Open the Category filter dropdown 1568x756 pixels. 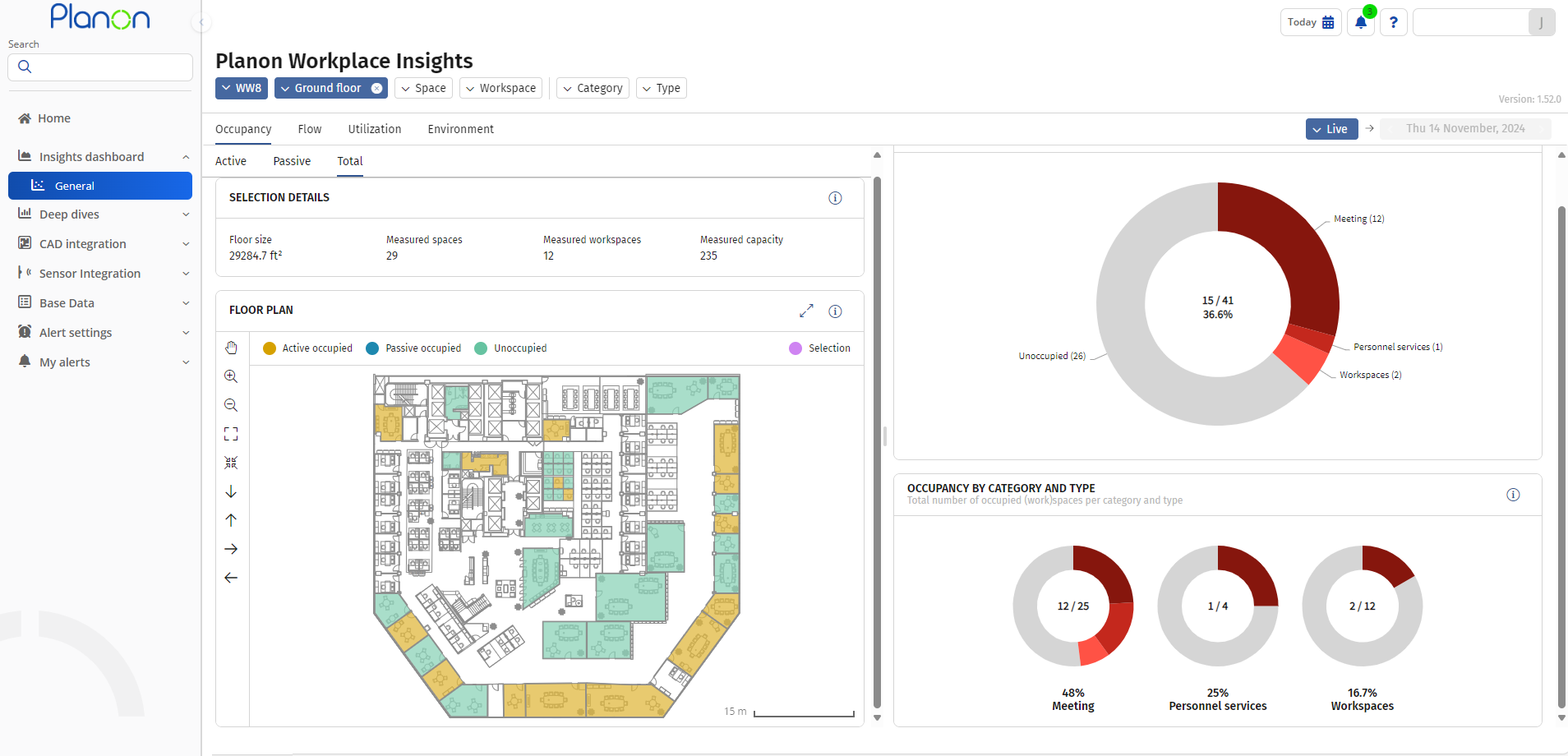click(593, 88)
